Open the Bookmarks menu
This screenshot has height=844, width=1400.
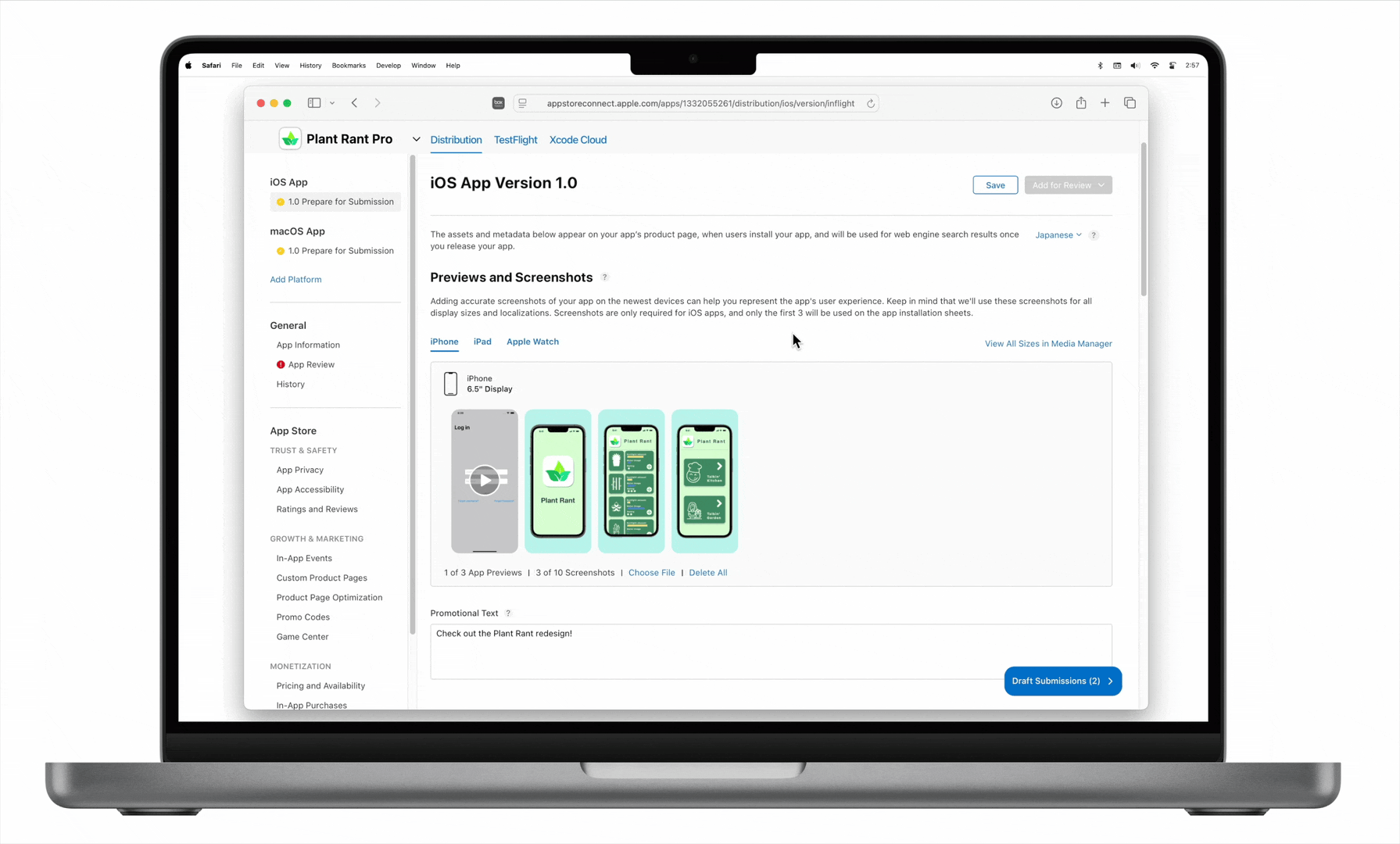pyautogui.click(x=349, y=66)
